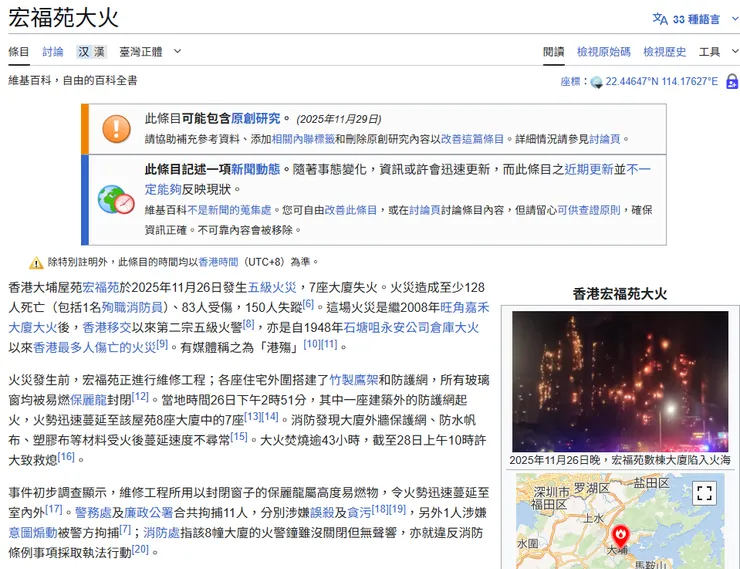Open the 討論 tab
This screenshot has height=569, width=740.
click(53, 51)
